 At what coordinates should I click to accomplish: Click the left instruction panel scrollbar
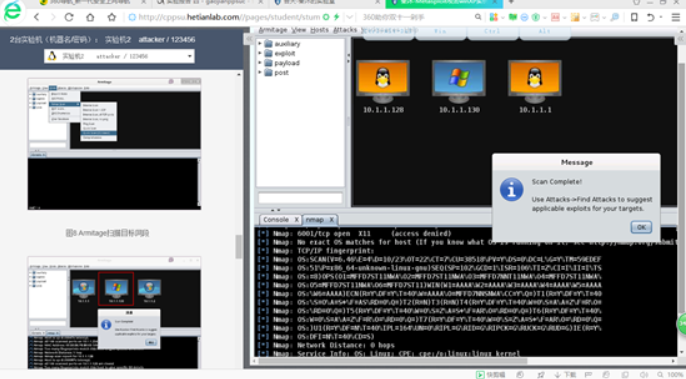point(238,246)
